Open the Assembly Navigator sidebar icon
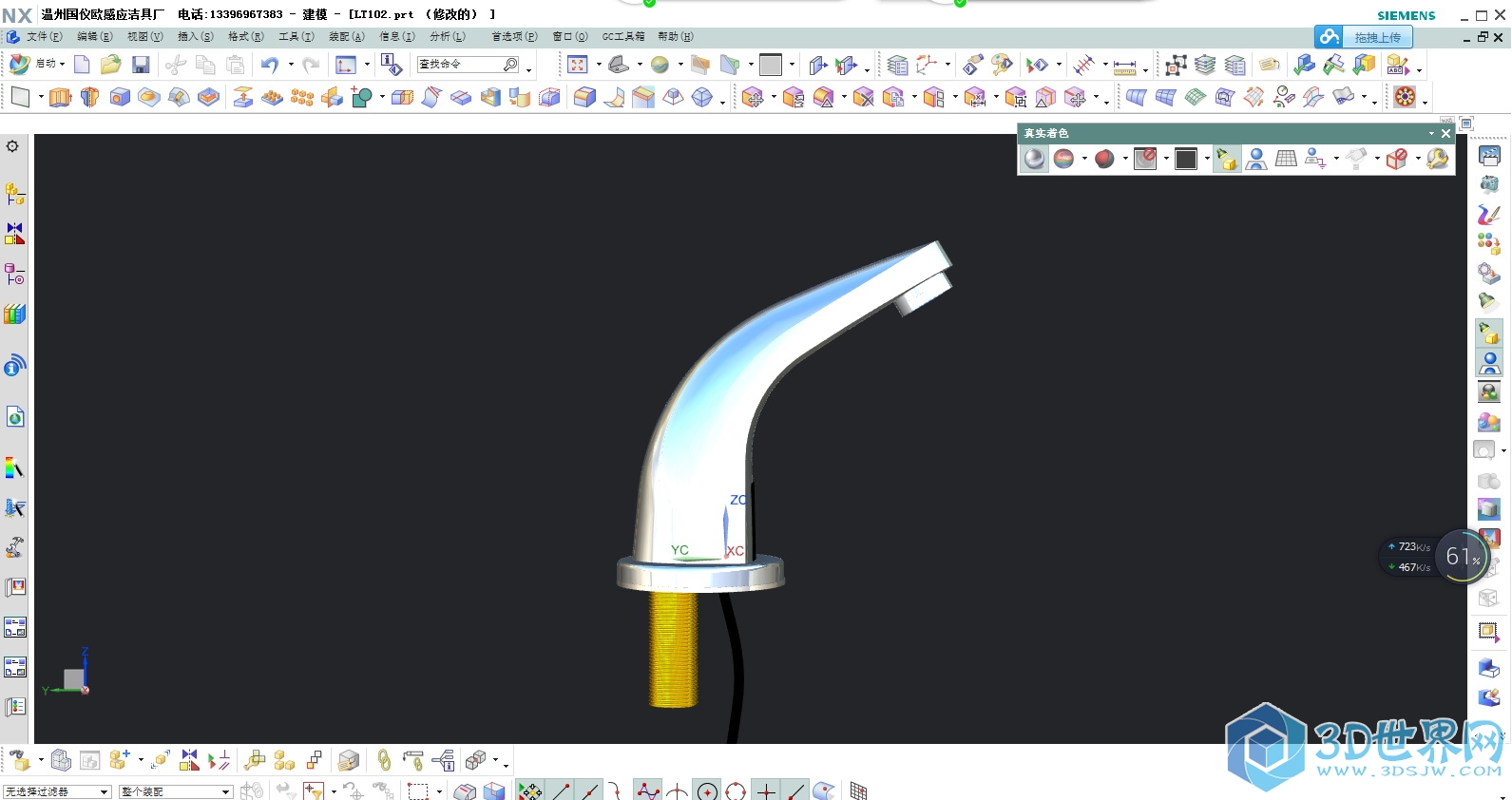 [x=14, y=194]
